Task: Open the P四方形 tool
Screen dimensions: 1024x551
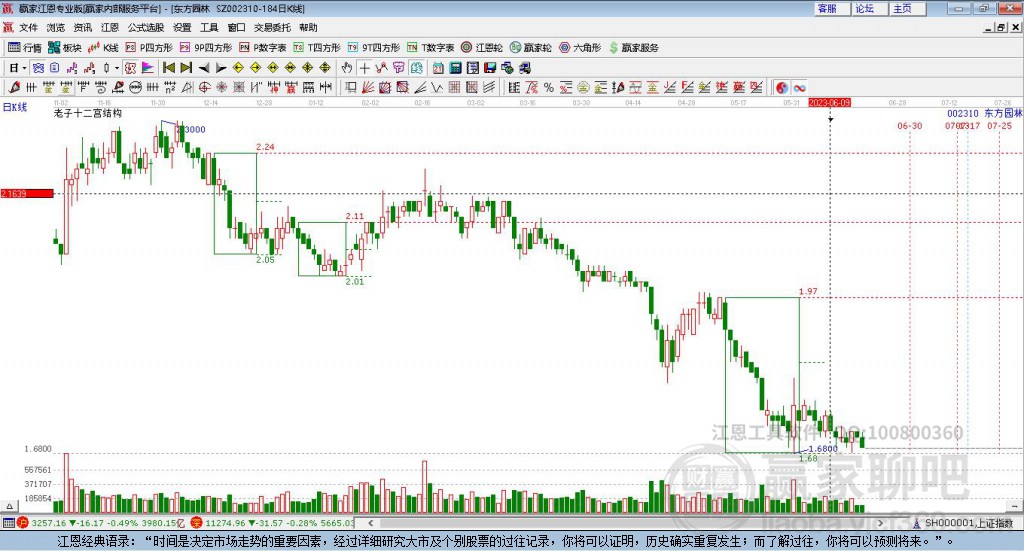Action: pos(149,48)
